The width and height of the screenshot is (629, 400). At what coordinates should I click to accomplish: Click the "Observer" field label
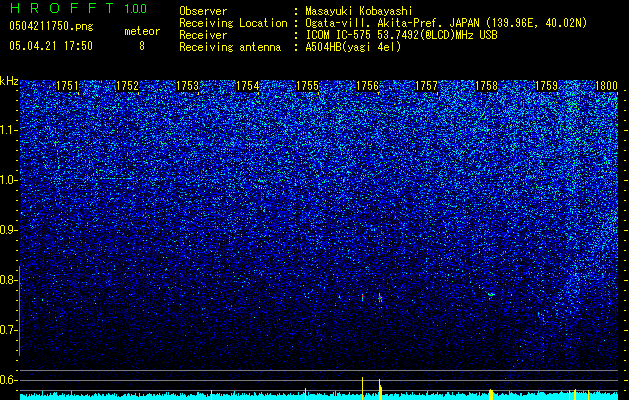point(203,11)
